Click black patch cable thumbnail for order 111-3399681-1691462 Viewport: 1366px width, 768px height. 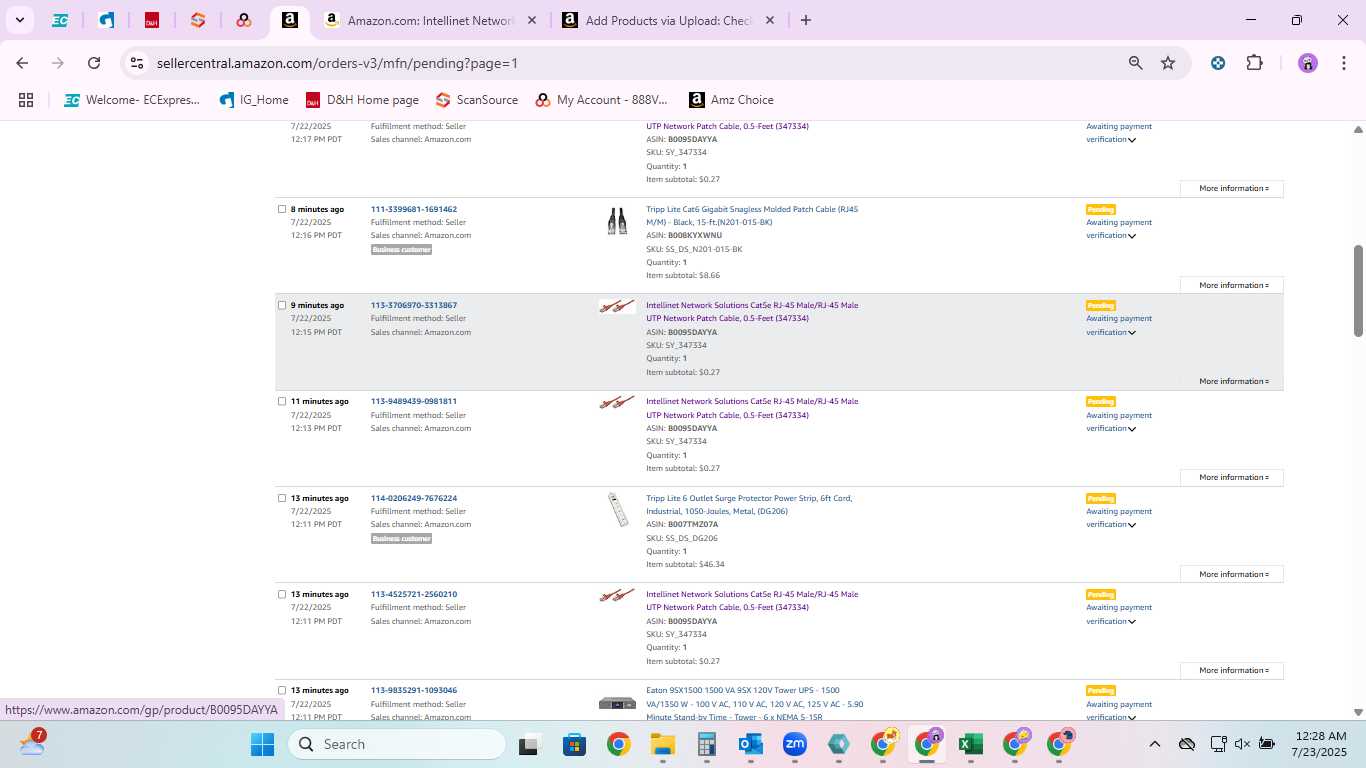pos(617,221)
